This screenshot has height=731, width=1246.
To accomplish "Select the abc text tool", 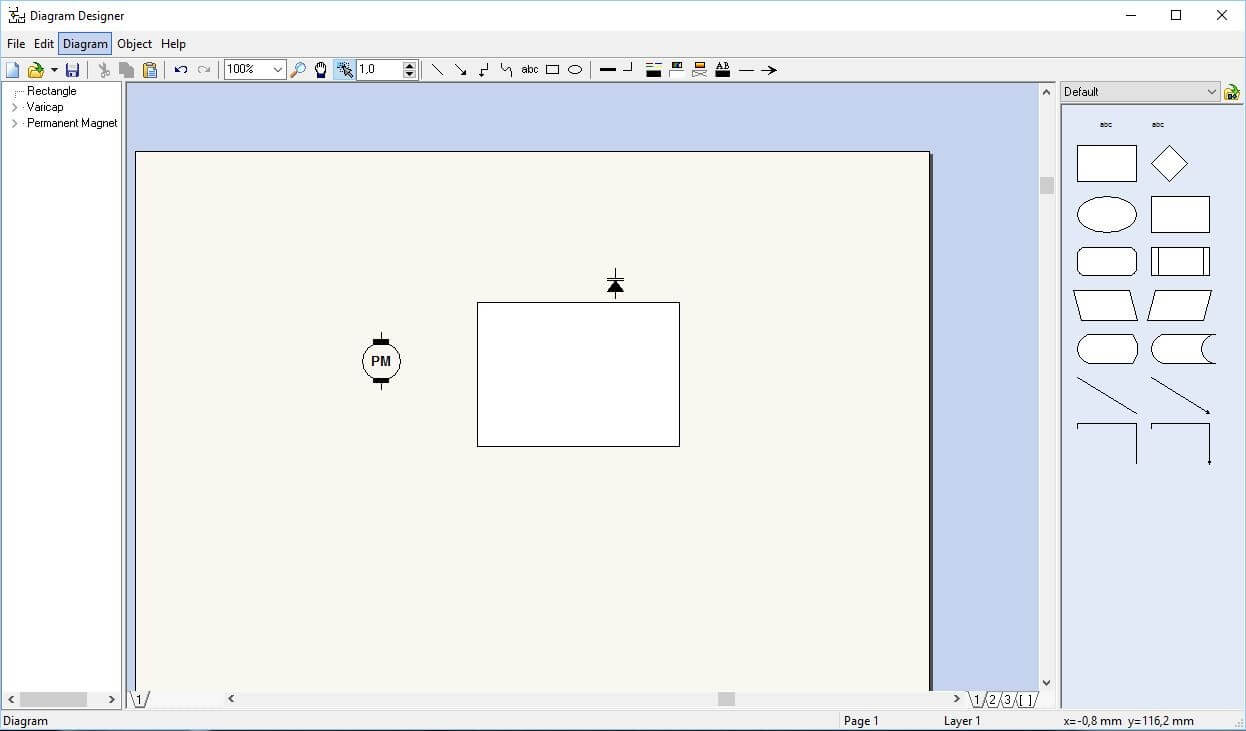I will pos(530,70).
